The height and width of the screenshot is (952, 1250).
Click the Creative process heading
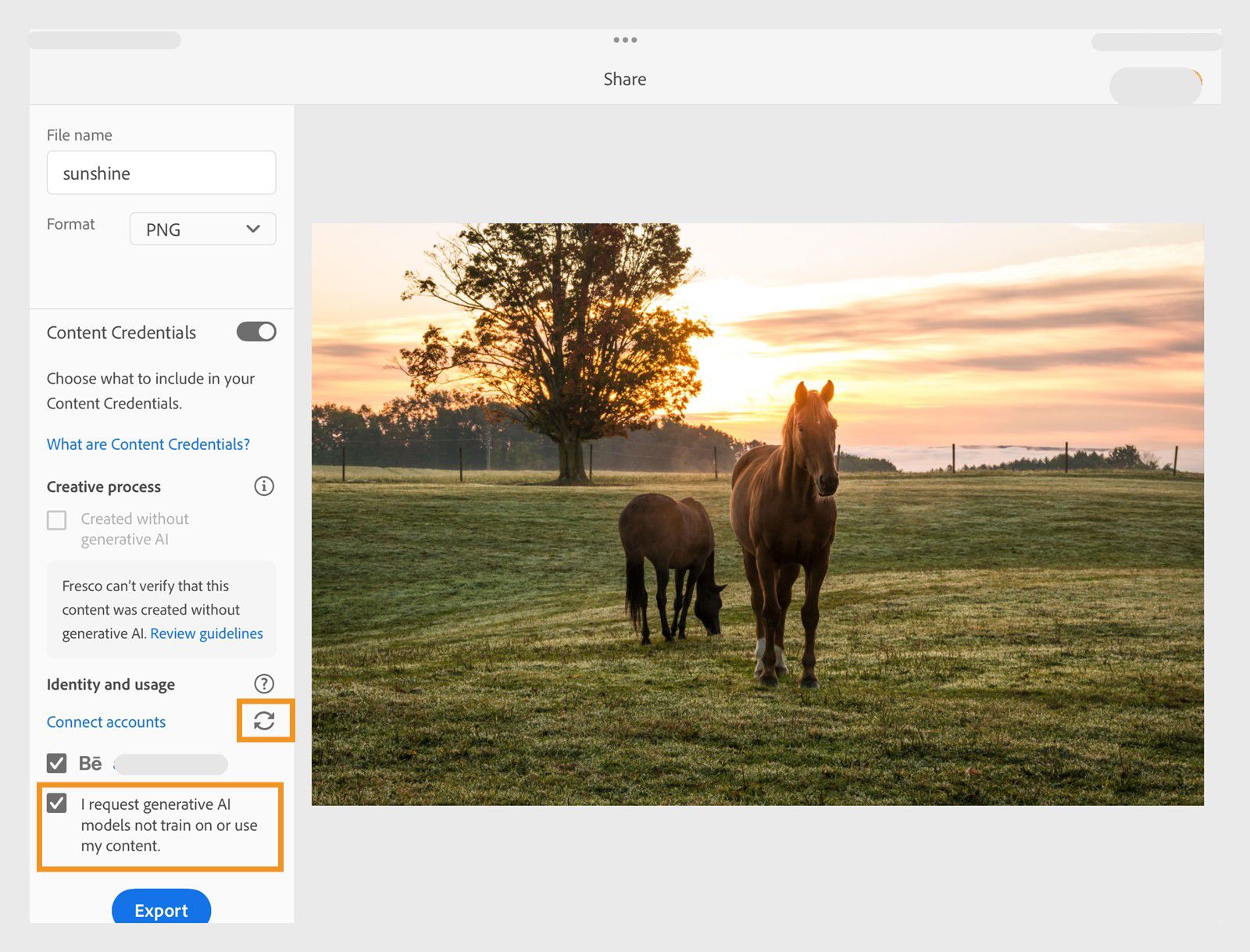(104, 487)
